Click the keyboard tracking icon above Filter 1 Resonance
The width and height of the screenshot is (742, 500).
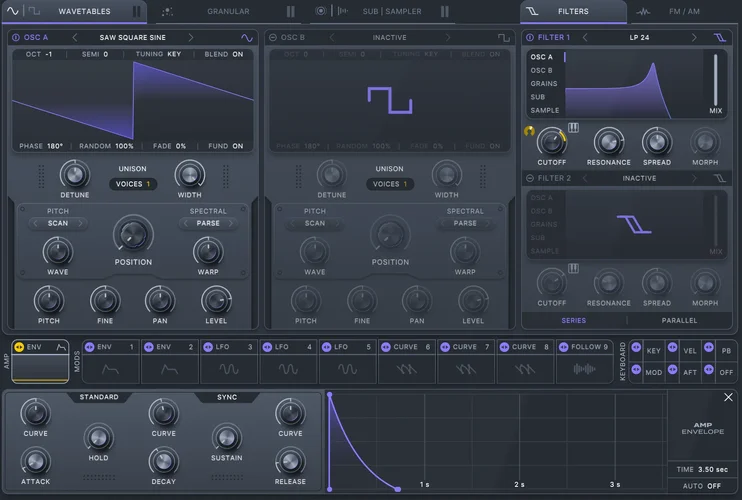click(x=574, y=128)
